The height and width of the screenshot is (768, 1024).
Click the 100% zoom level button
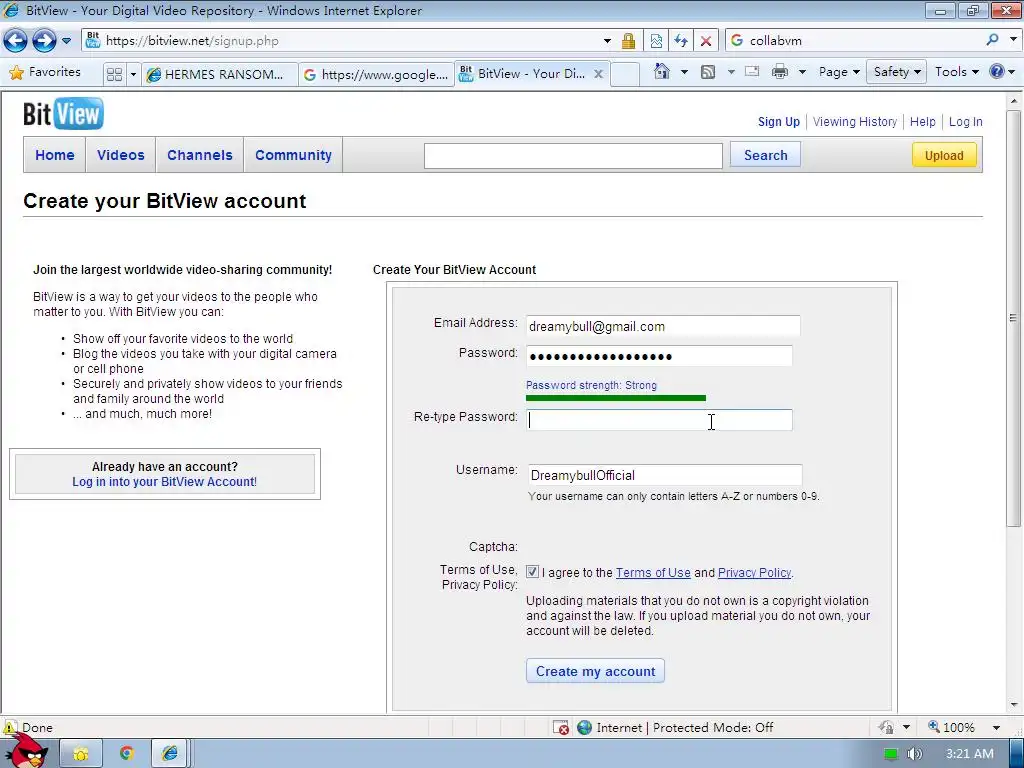[x=951, y=727]
